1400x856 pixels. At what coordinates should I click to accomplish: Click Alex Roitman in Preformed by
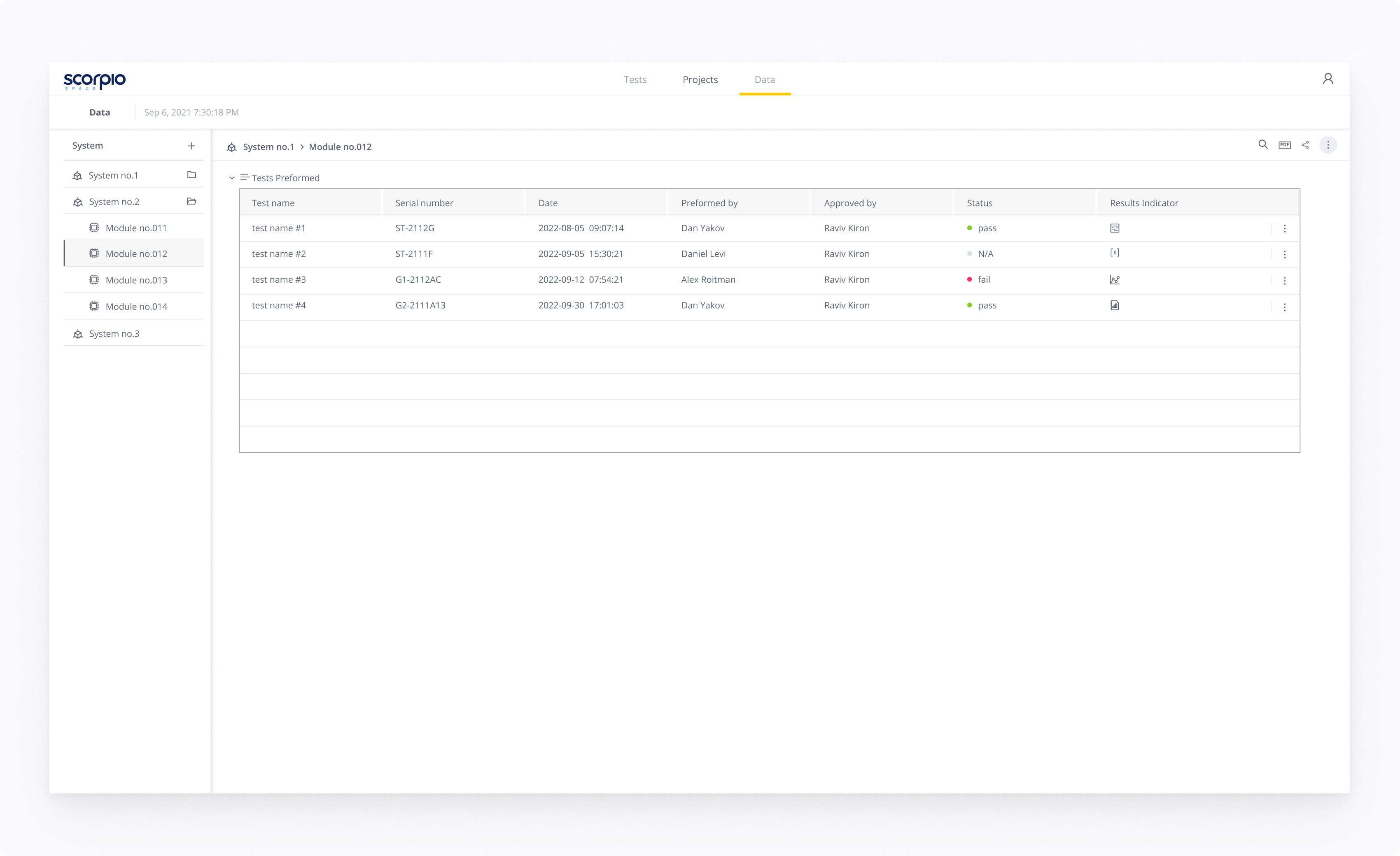click(708, 279)
